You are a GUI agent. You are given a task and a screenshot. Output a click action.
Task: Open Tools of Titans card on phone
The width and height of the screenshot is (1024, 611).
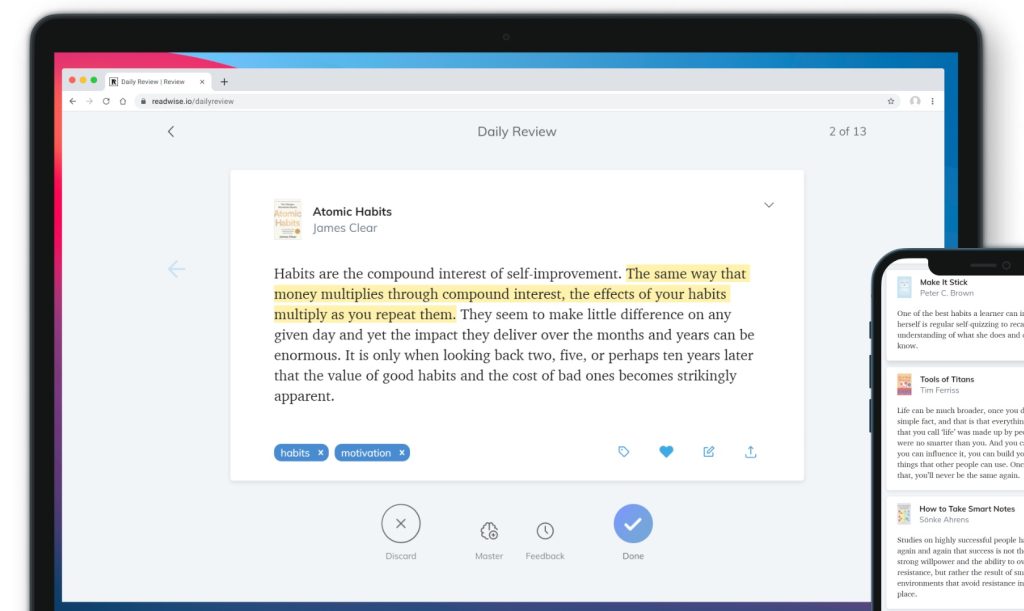[x=955, y=427]
